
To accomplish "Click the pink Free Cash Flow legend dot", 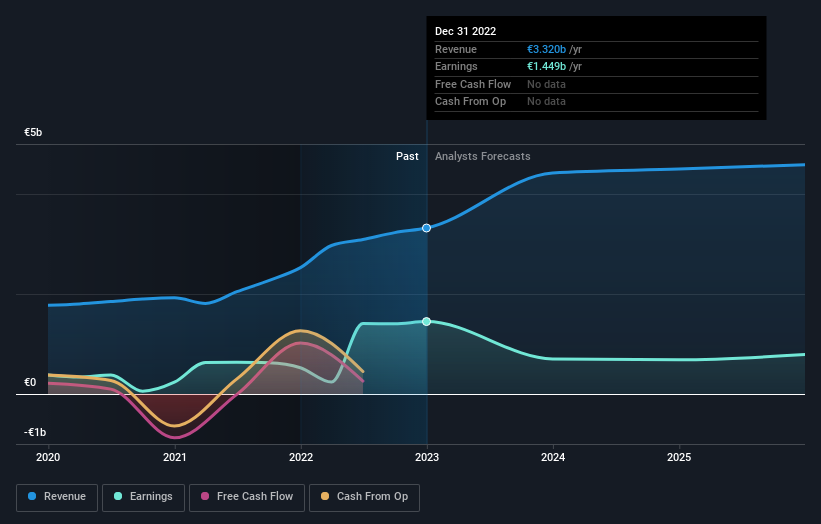I will click(205, 496).
